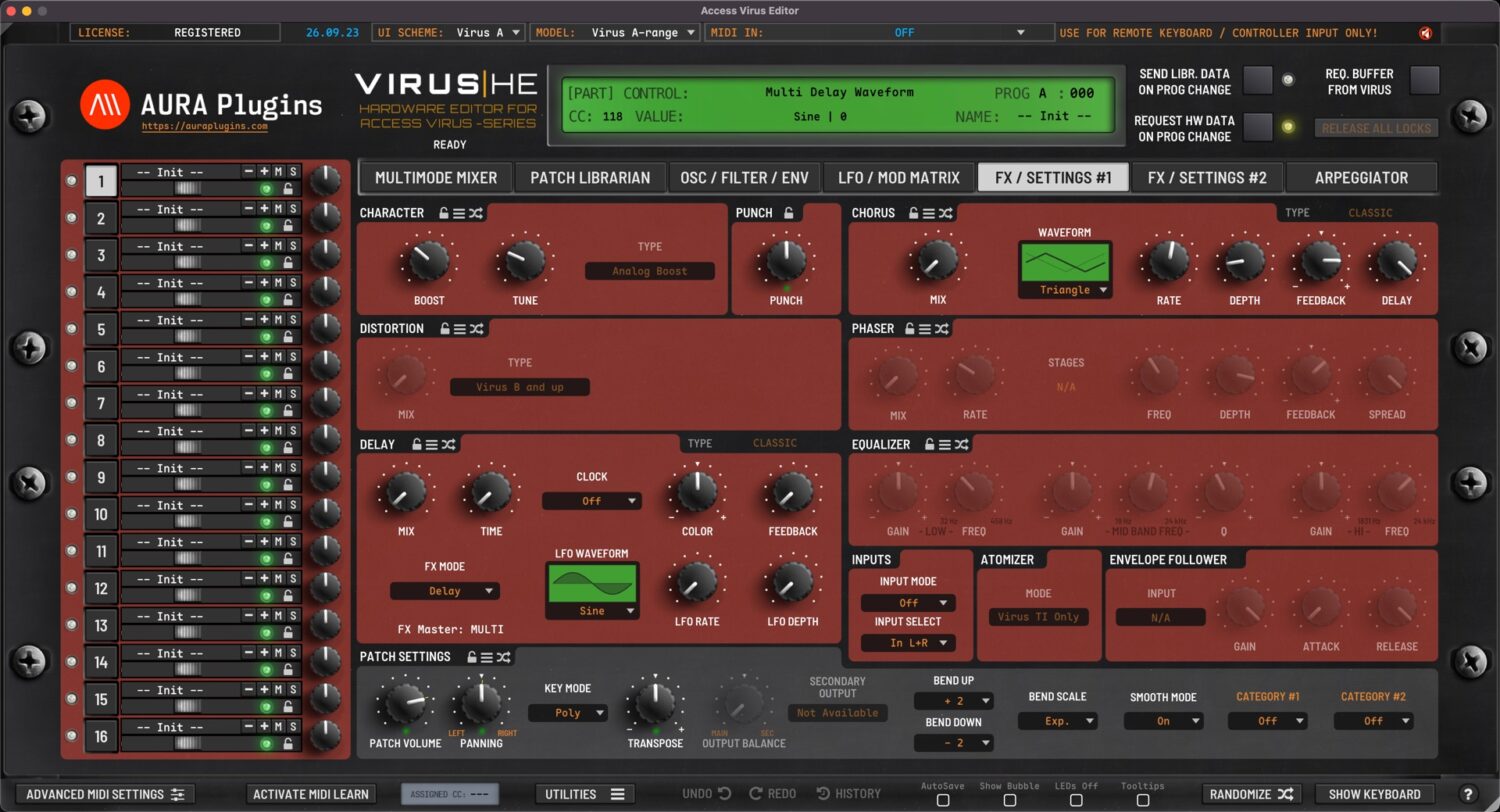The height and width of the screenshot is (812, 1500).
Task: Open Advanced MIDI Settings
Action: [x=106, y=794]
